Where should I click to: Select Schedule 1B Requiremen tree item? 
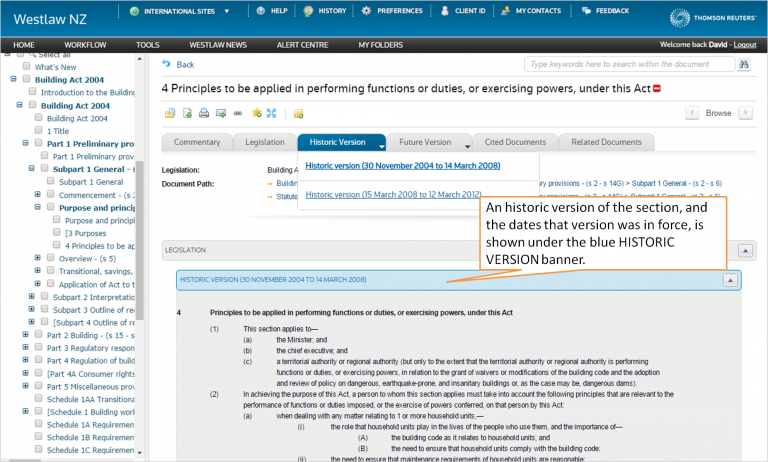click(90, 438)
